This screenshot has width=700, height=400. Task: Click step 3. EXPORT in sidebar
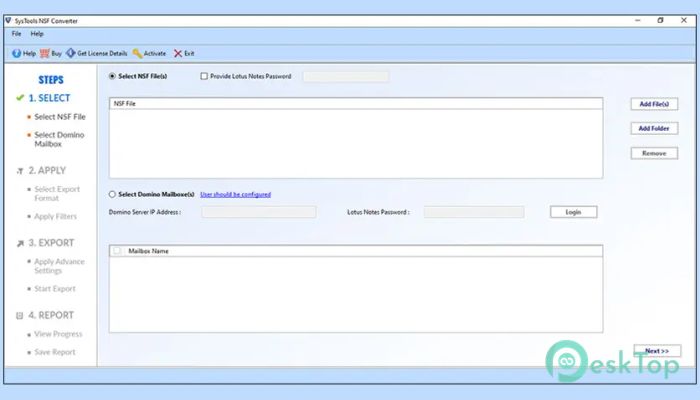[51, 243]
